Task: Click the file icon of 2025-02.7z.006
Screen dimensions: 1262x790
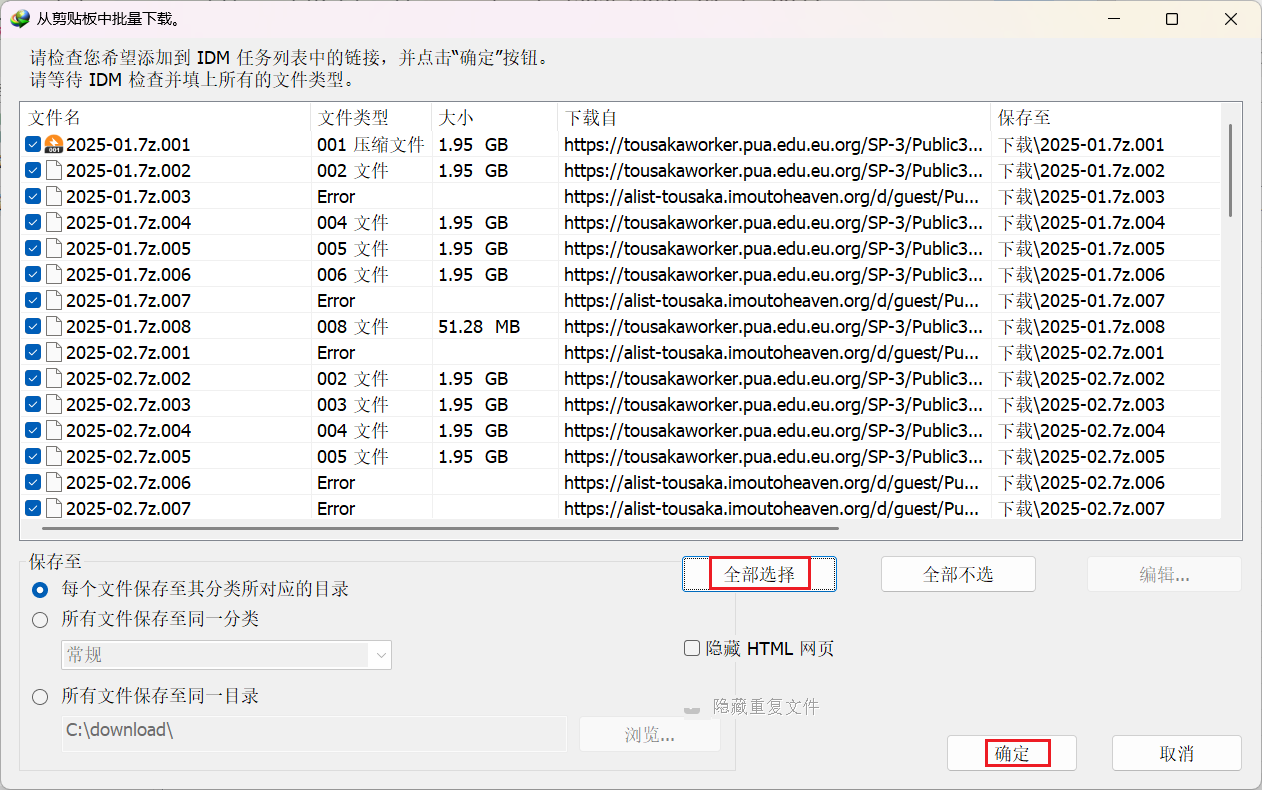Action: [54, 483]
